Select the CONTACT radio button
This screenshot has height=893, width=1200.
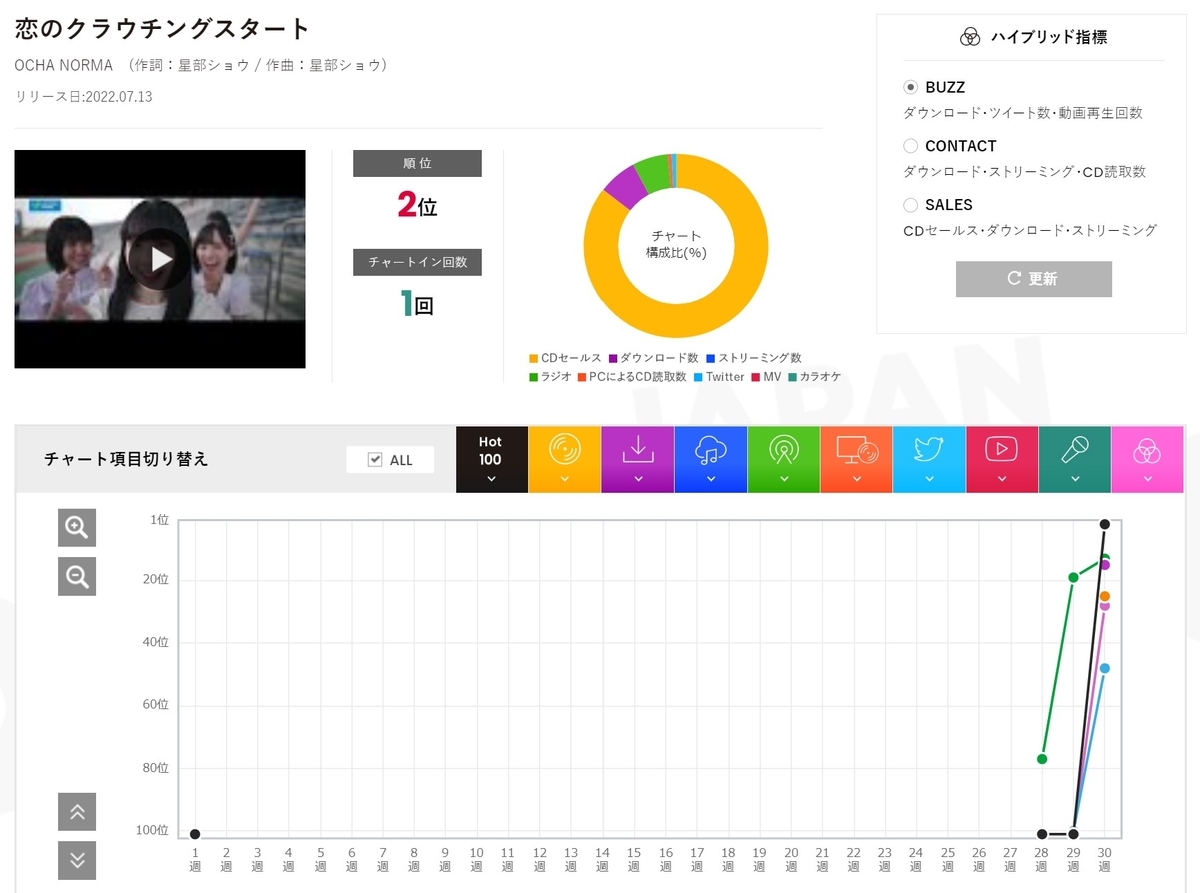tap(910, 146)
